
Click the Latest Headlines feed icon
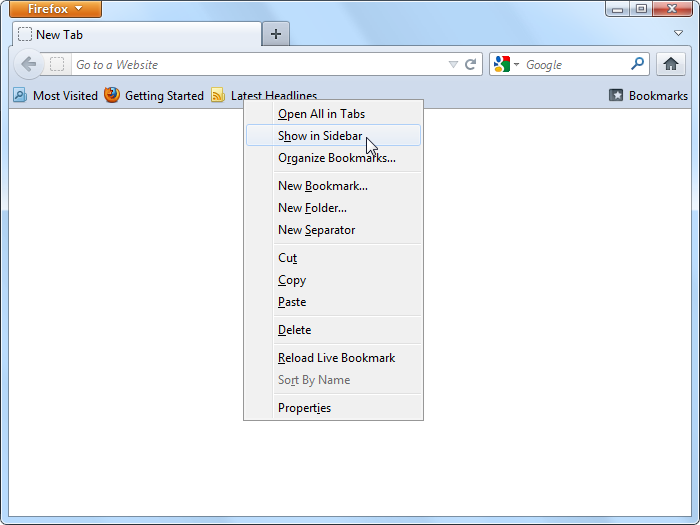click(x=218, y=96)
